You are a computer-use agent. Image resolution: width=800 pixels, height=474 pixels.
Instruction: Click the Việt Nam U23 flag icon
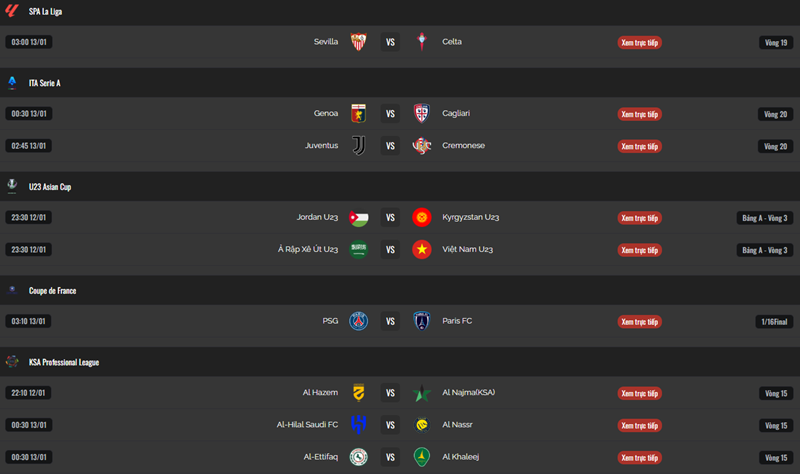(x=422, y=250)
